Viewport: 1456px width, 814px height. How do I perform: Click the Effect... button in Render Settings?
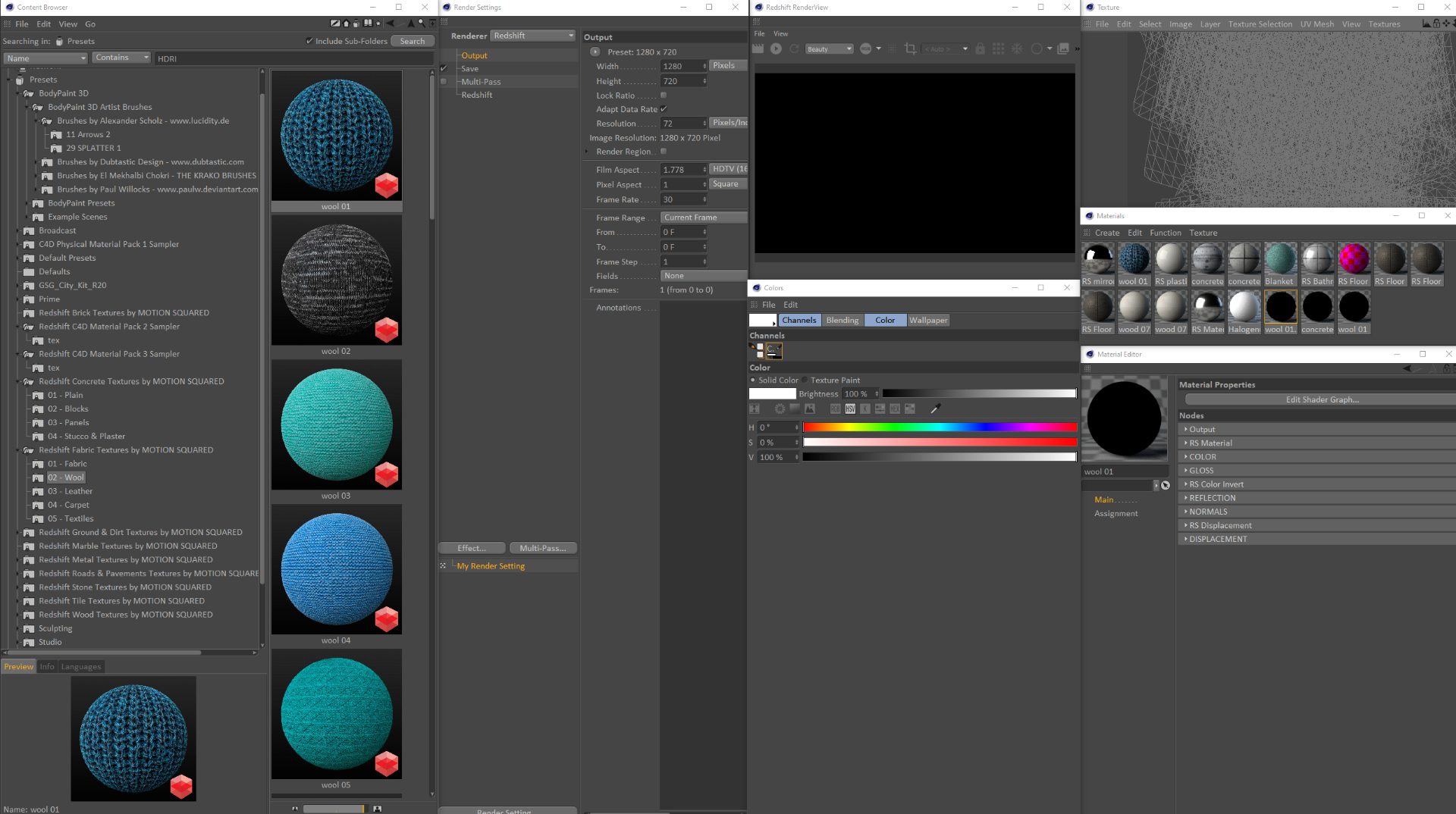pyautogui.click(x=472, y=548)
